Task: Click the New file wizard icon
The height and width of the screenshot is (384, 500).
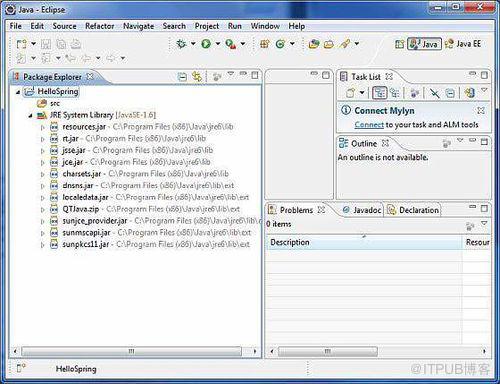Action: point(21,44)
